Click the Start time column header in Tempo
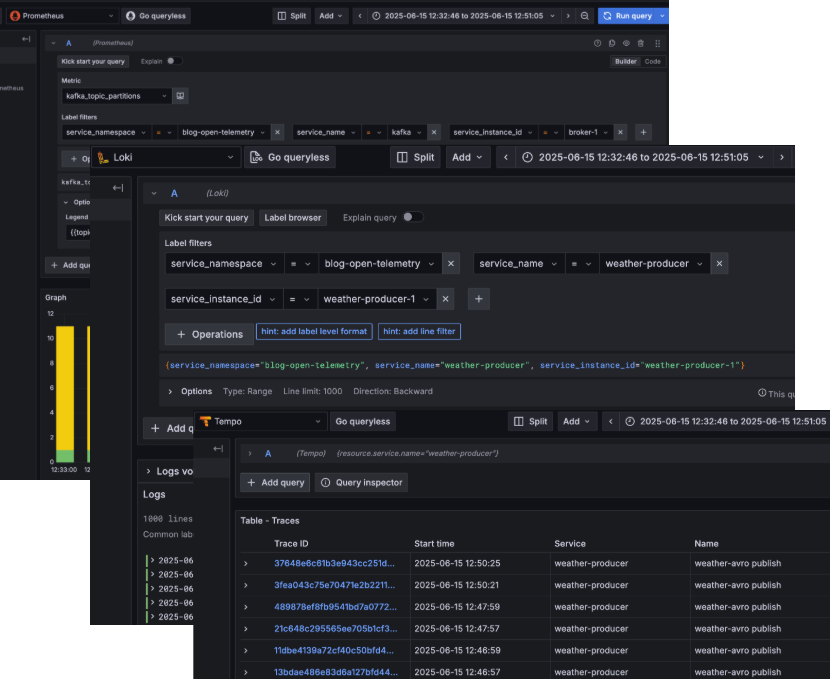This screenshot has width=830, height=680. click(x=434, y=543)
